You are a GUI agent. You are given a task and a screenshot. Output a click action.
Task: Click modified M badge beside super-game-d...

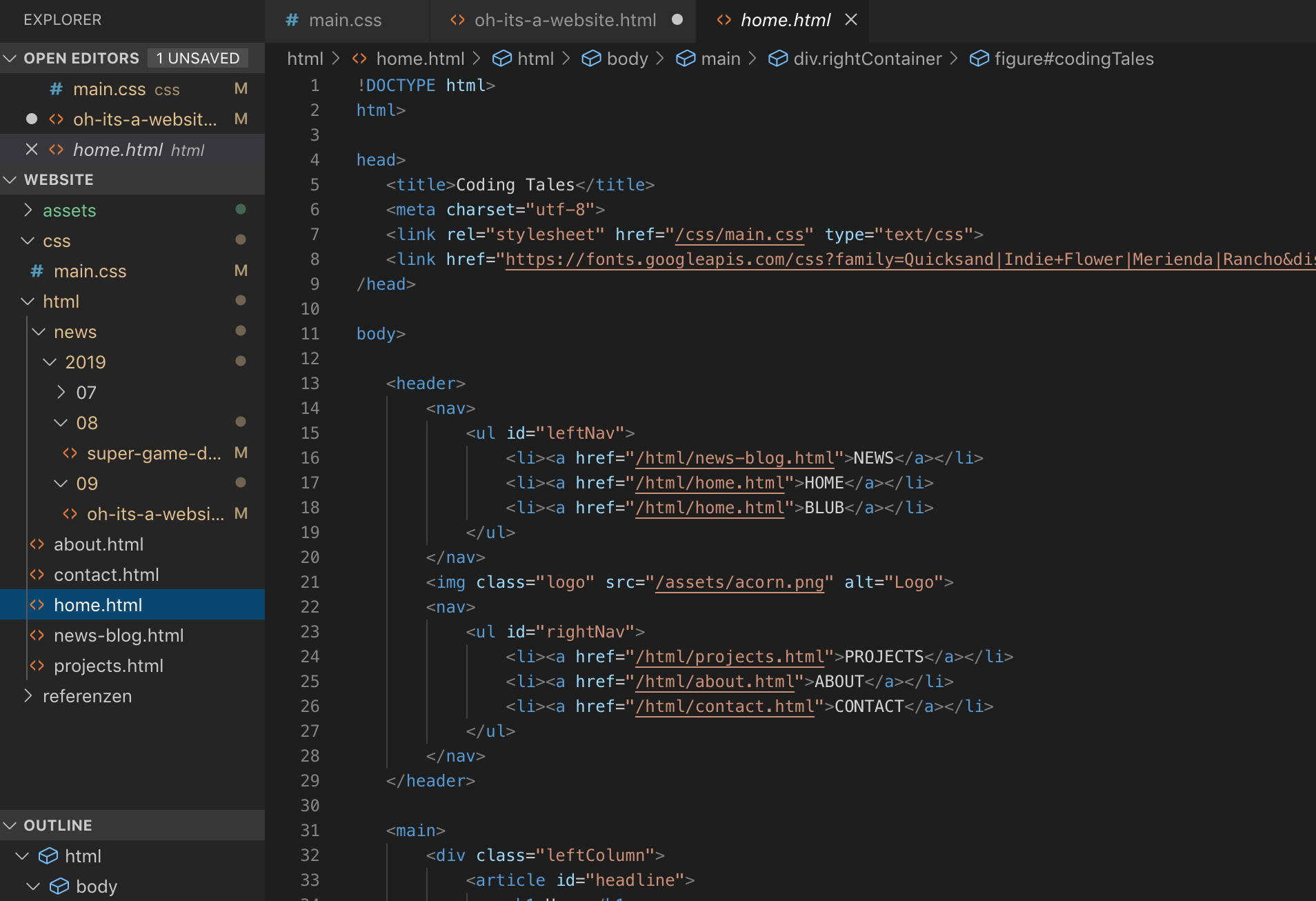click(x=241, y=453)
